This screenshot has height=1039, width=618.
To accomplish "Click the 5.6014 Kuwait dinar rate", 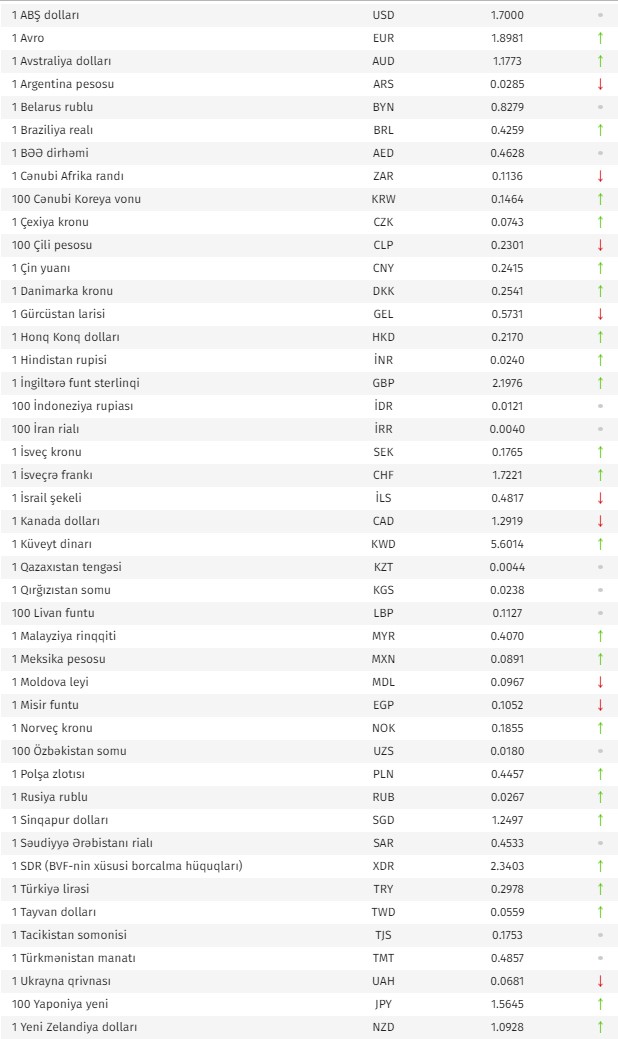I will (507, 544).
